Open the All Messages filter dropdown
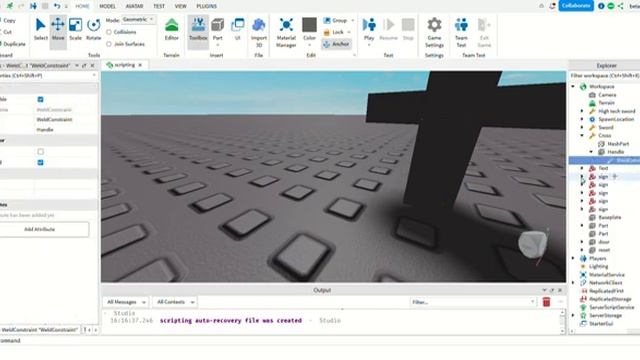 click(x=126, y=302)
